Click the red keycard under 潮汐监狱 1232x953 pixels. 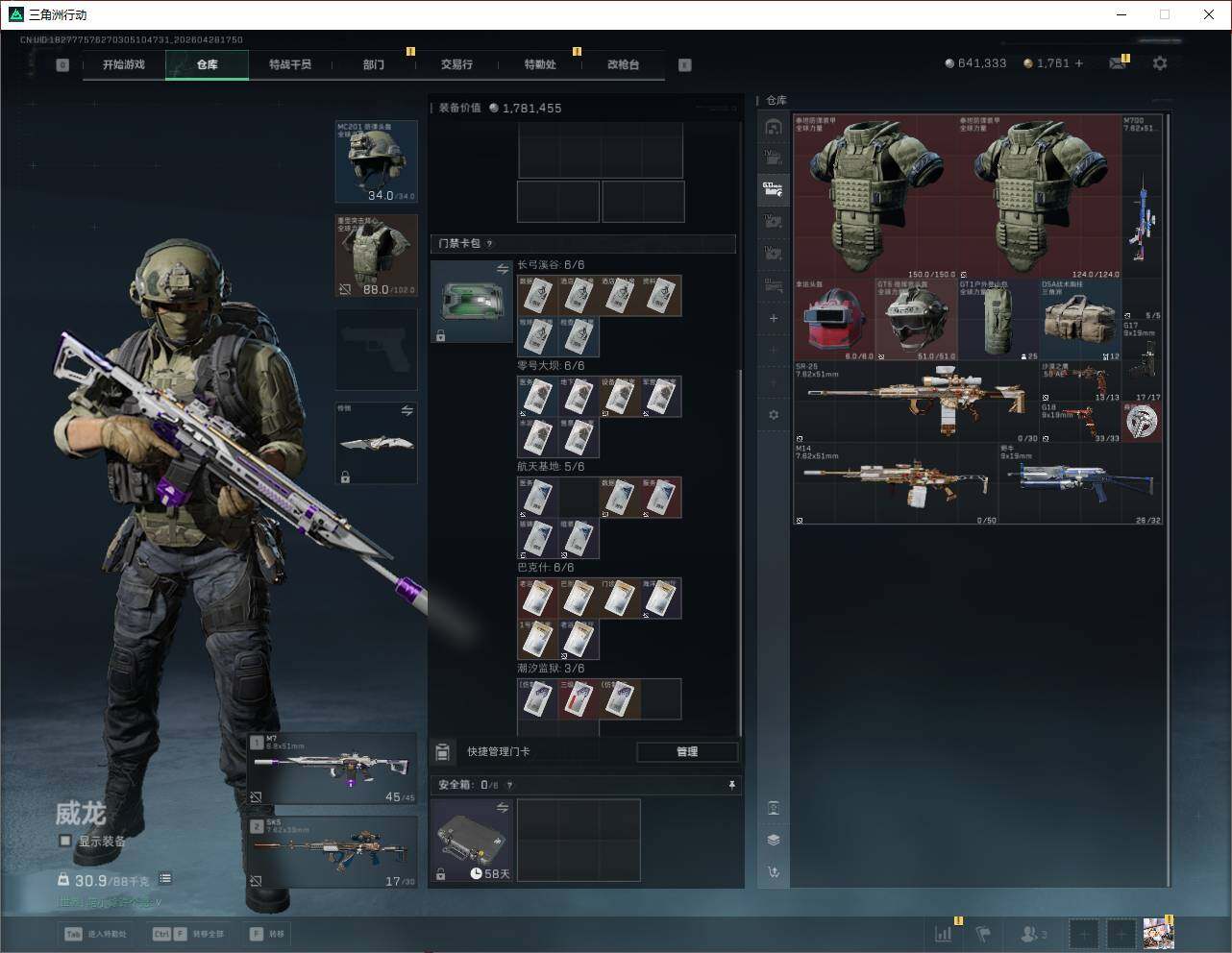click(579, 699)
